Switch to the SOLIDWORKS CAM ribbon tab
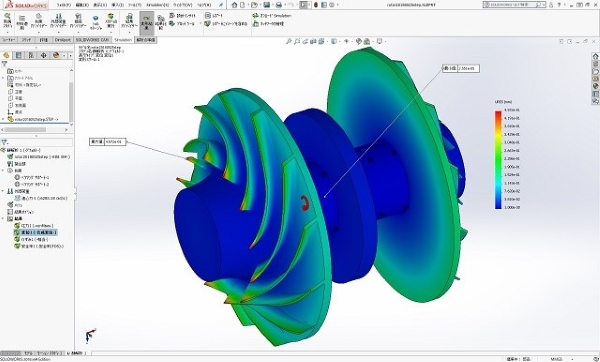 pos(92,40)
